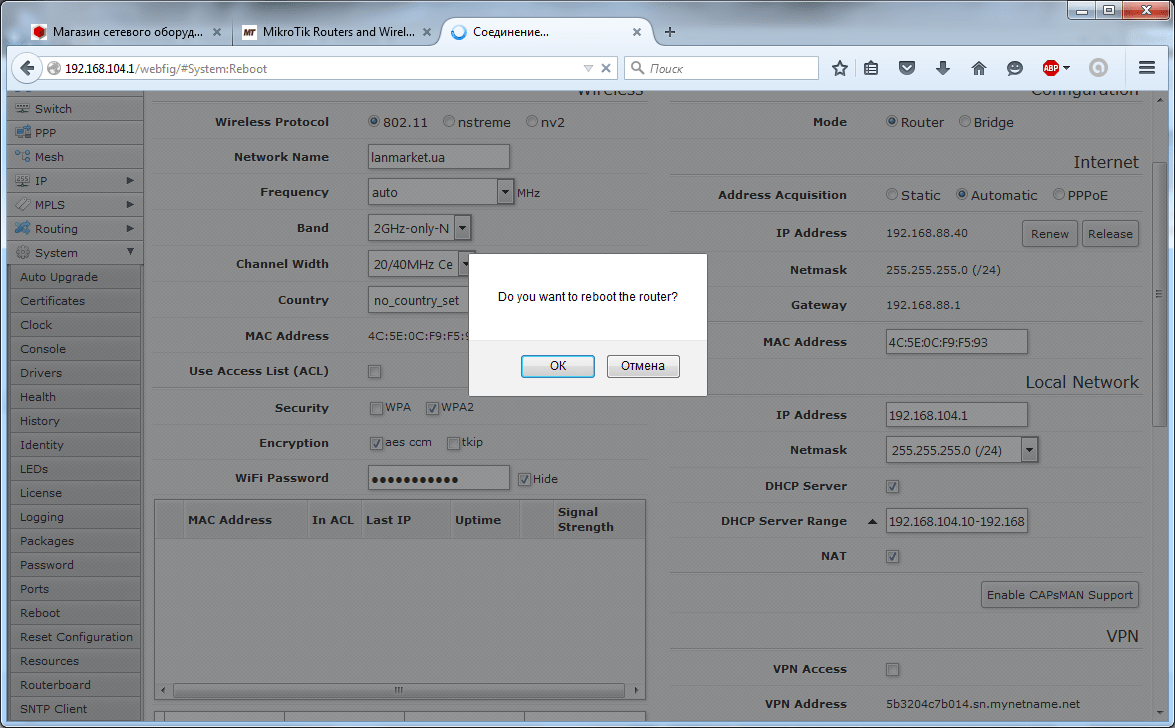Viewport: 1175px width, 728px height.
Task: Select the Bridge mode radio button
Action: [x=965, y=122]
